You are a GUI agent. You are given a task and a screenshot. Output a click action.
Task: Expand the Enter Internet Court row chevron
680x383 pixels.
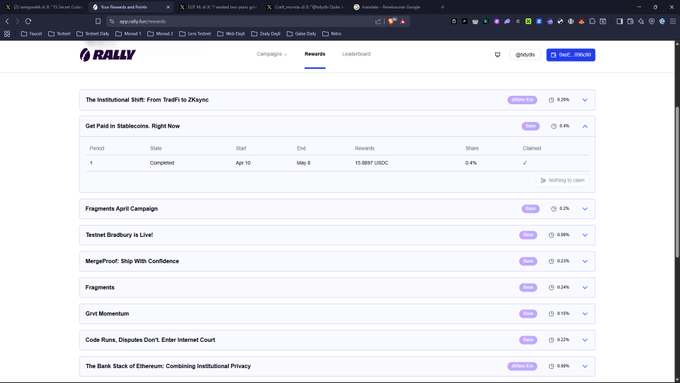(585, 340)
